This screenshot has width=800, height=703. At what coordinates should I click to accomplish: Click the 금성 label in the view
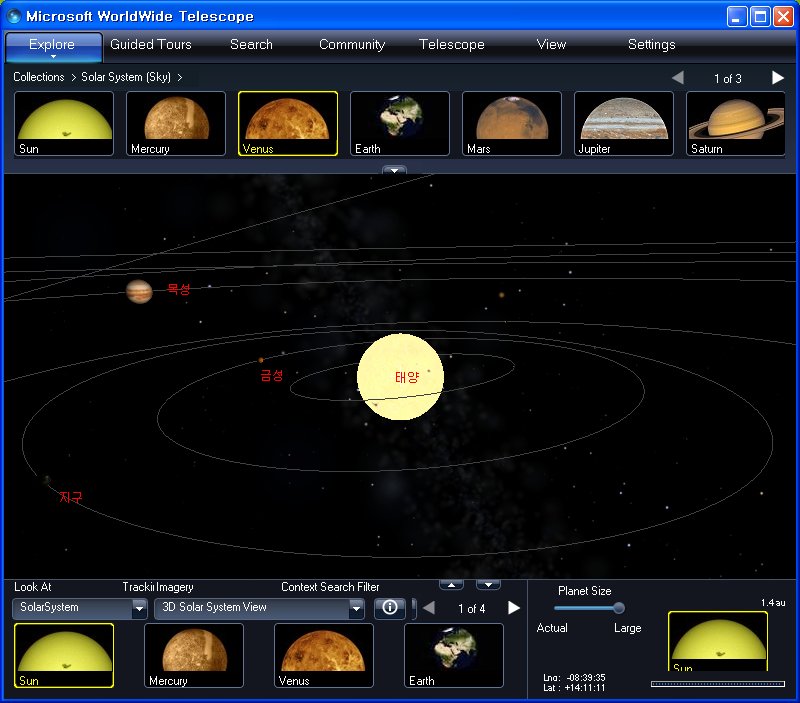(x=271, y=375)
